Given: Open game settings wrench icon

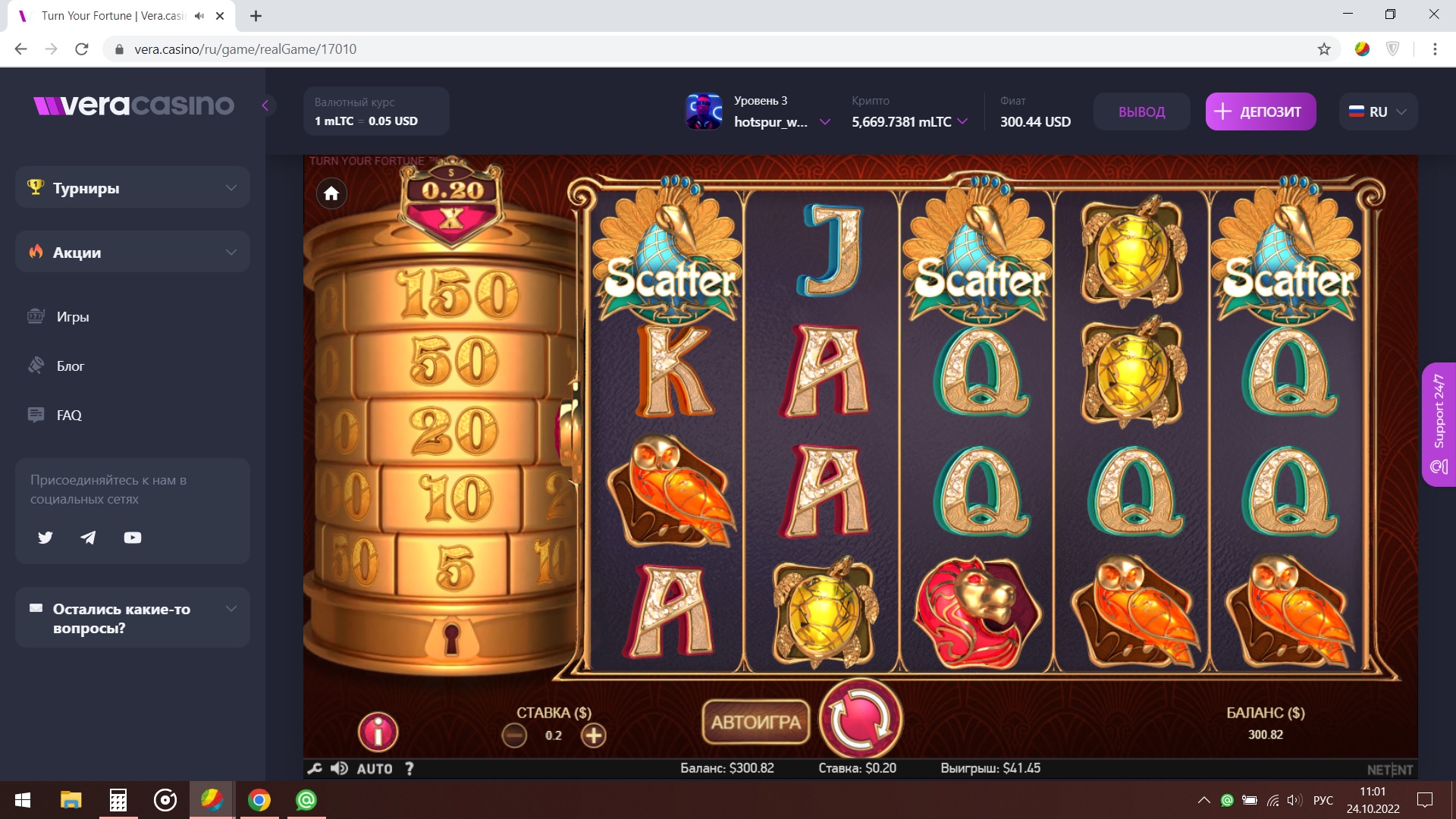Looking at the screenshot, I should 315,768.
